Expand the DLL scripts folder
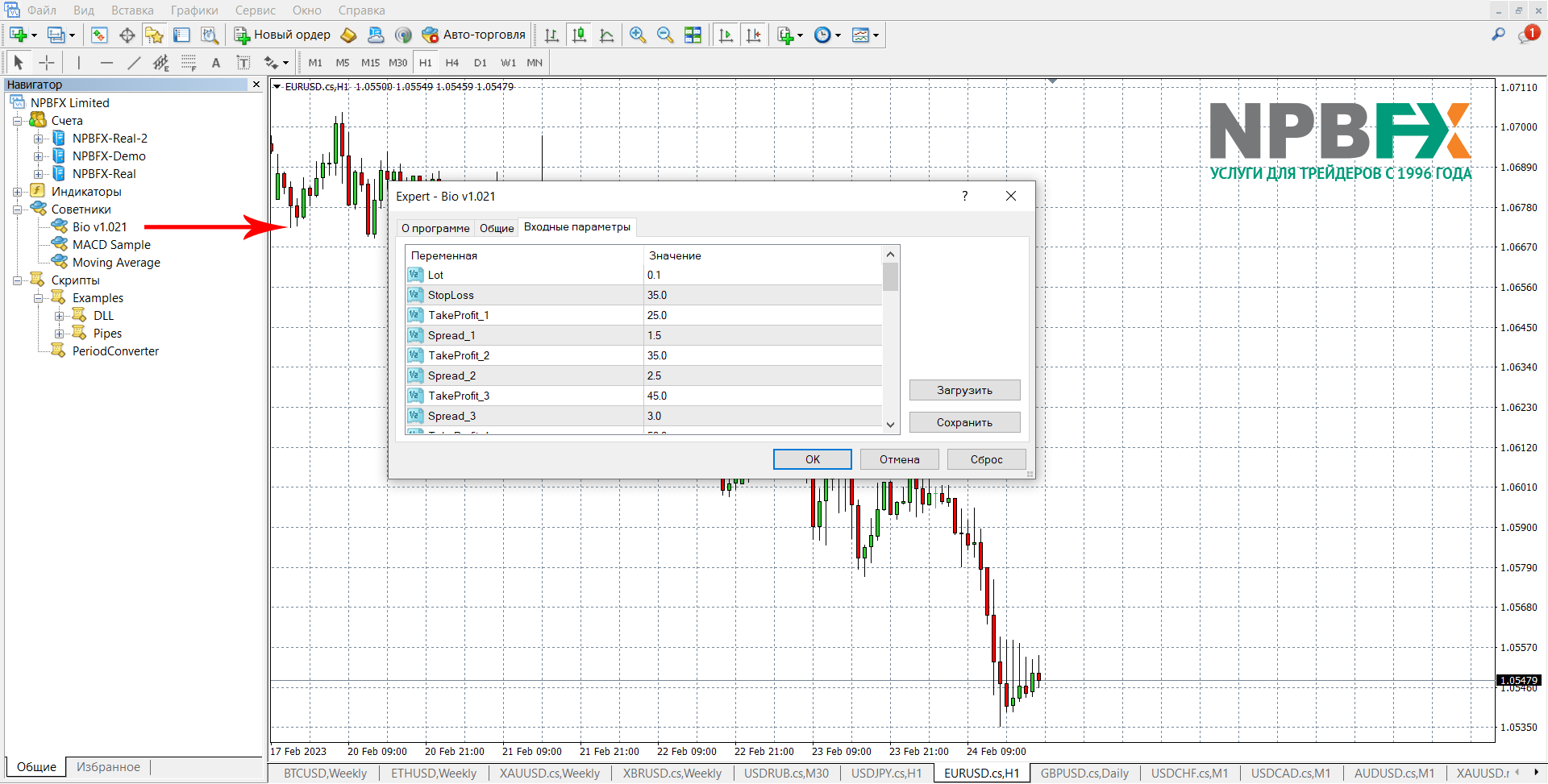 coord(59,316)
